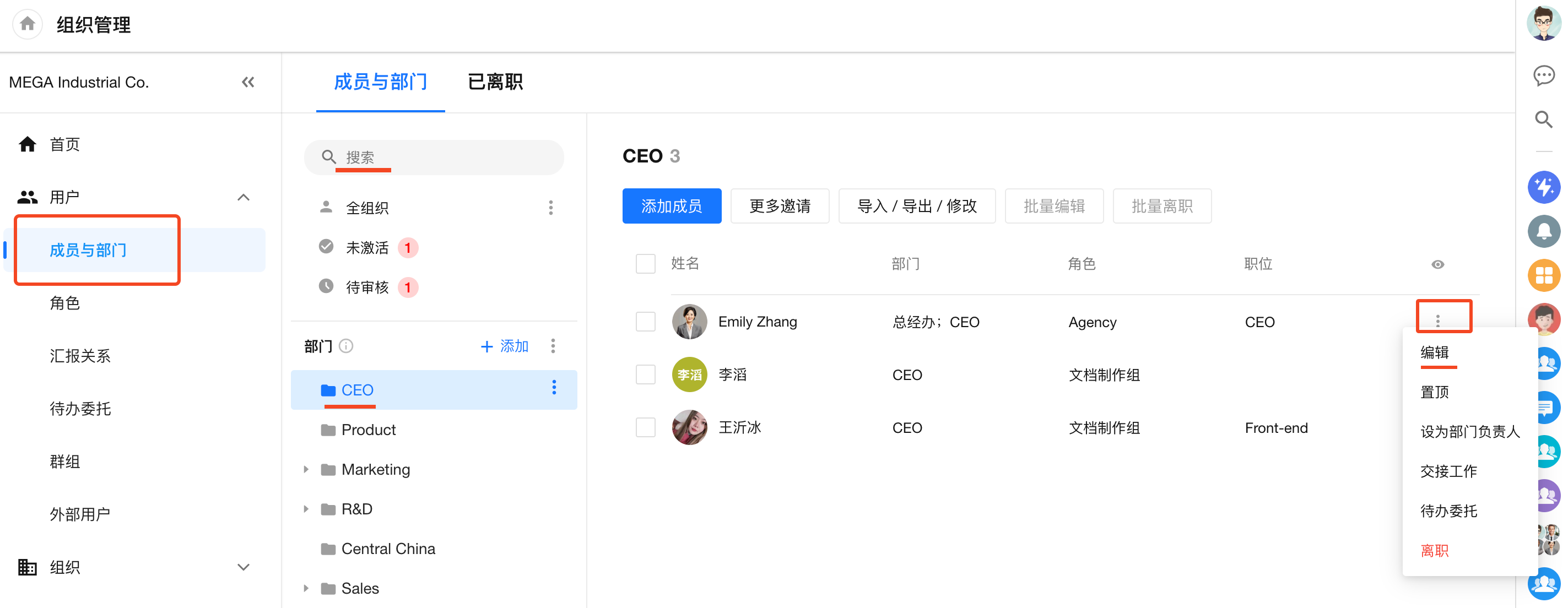The image size is (1568, 608).
Task: Click the info icon next to 部门
Action: (x=346, y=346)
